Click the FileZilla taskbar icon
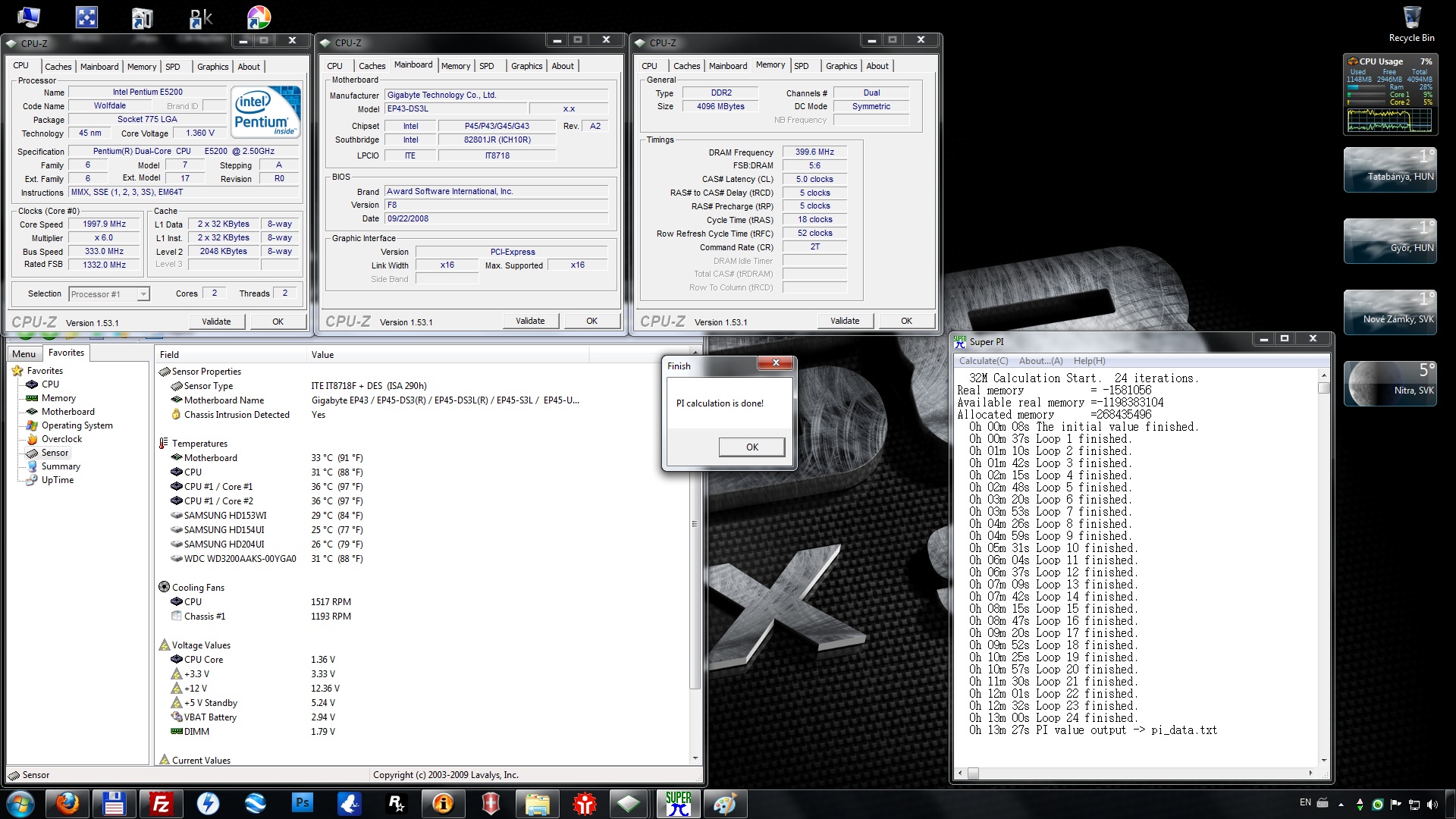1456x819 pixels. (161, 803)
